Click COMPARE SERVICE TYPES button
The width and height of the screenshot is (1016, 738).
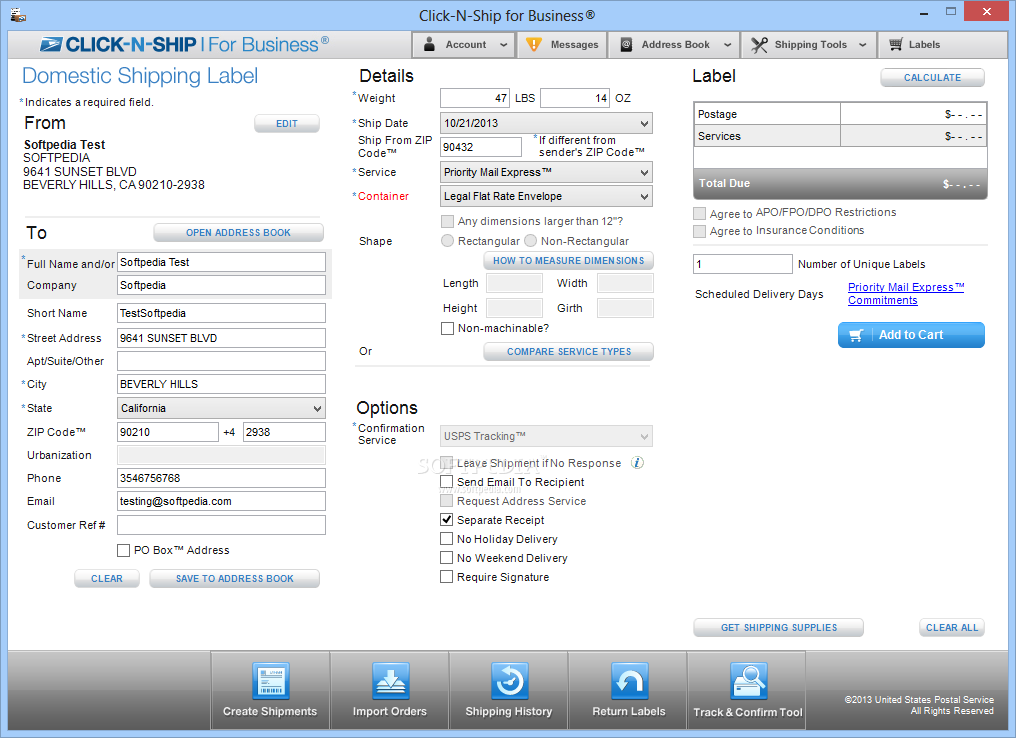(569, 351)
